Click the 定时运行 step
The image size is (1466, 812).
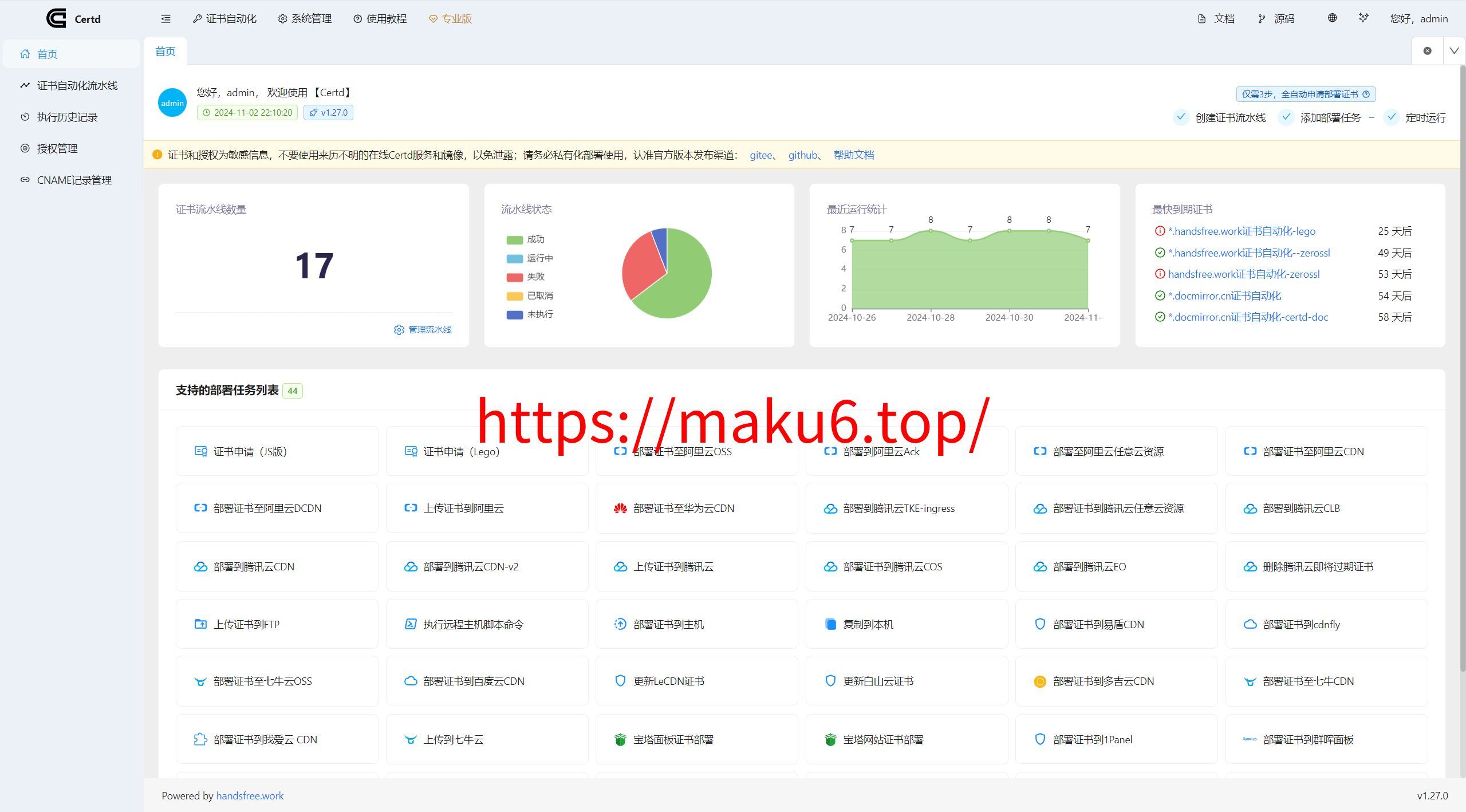click(1414, 117)
